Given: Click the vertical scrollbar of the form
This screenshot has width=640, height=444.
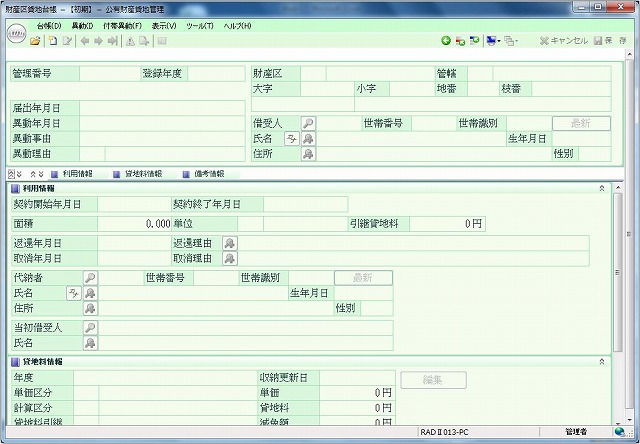Looking at the screenshot, I should 617,300.
